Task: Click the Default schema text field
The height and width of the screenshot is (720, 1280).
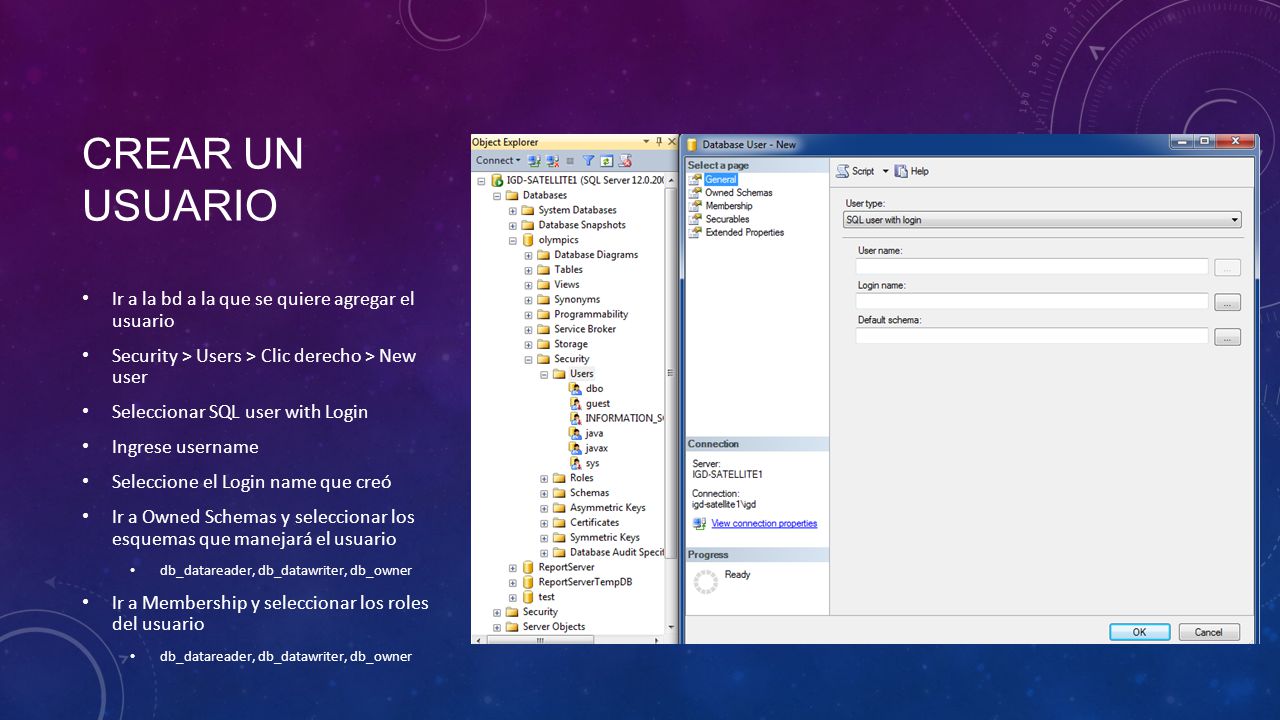Action: click(1032, 336)
